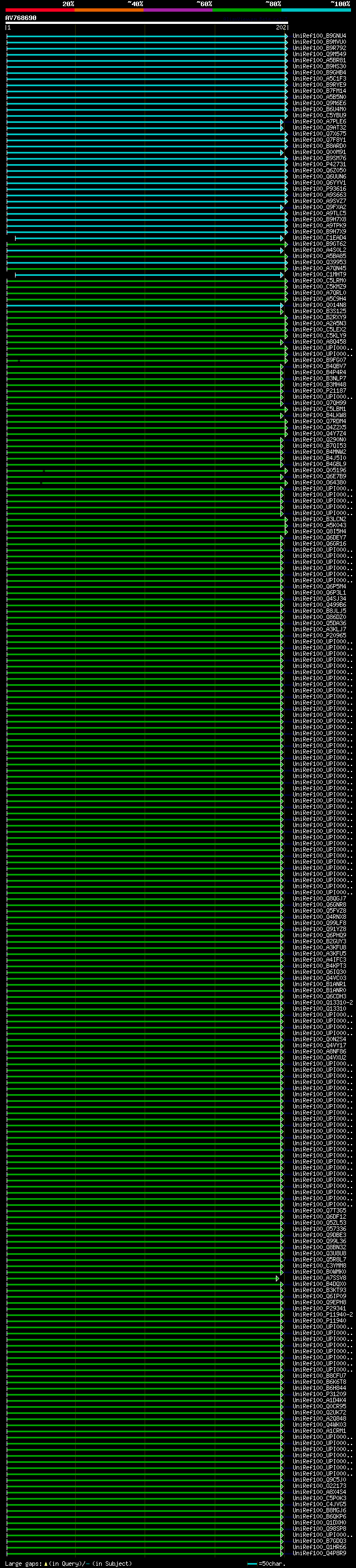The image size is (356, 1568).
Task: Select label UniRef100_A8Q458
Action: [319, 342]
